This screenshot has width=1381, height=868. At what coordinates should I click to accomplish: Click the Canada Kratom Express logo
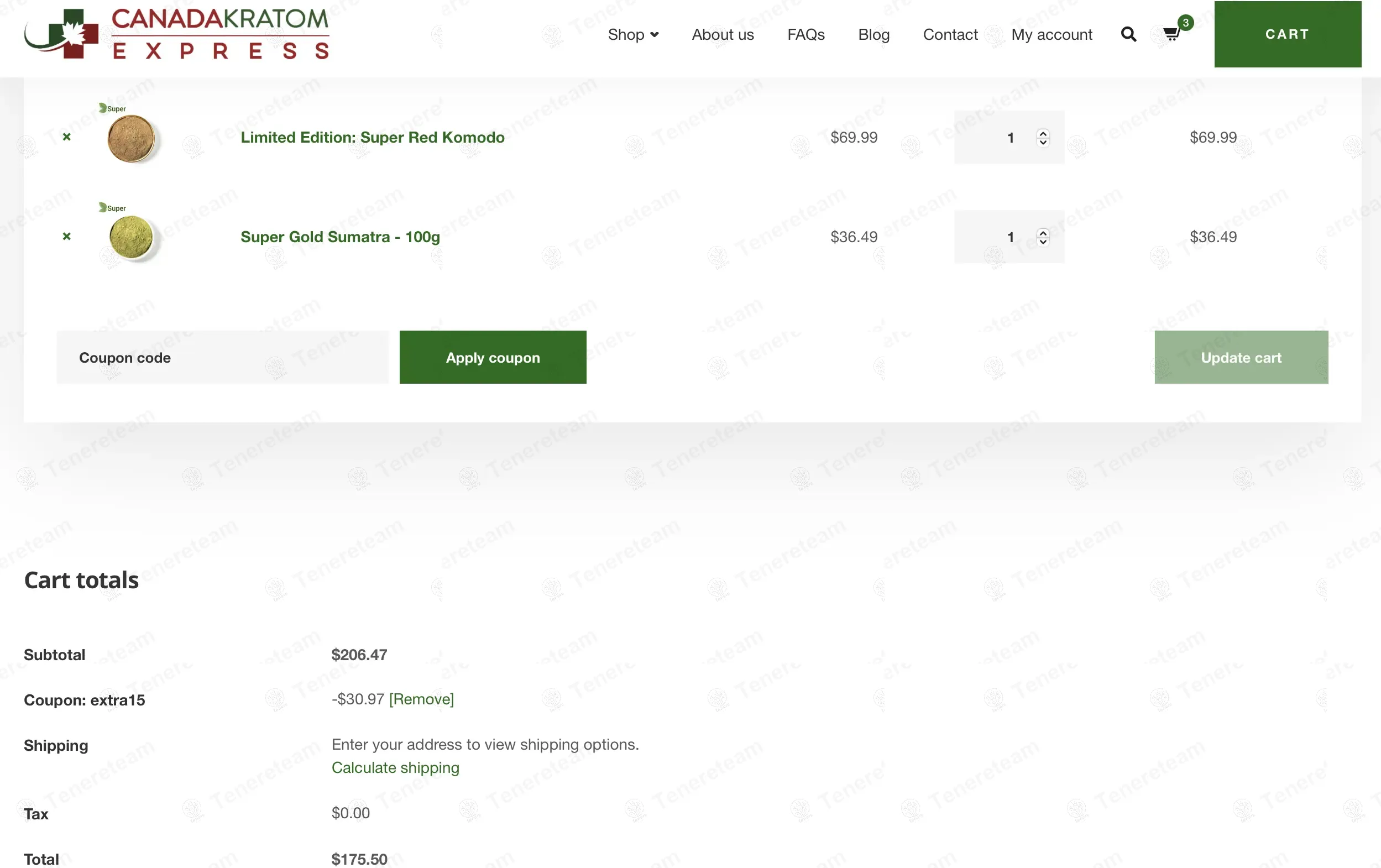(176, 33)
